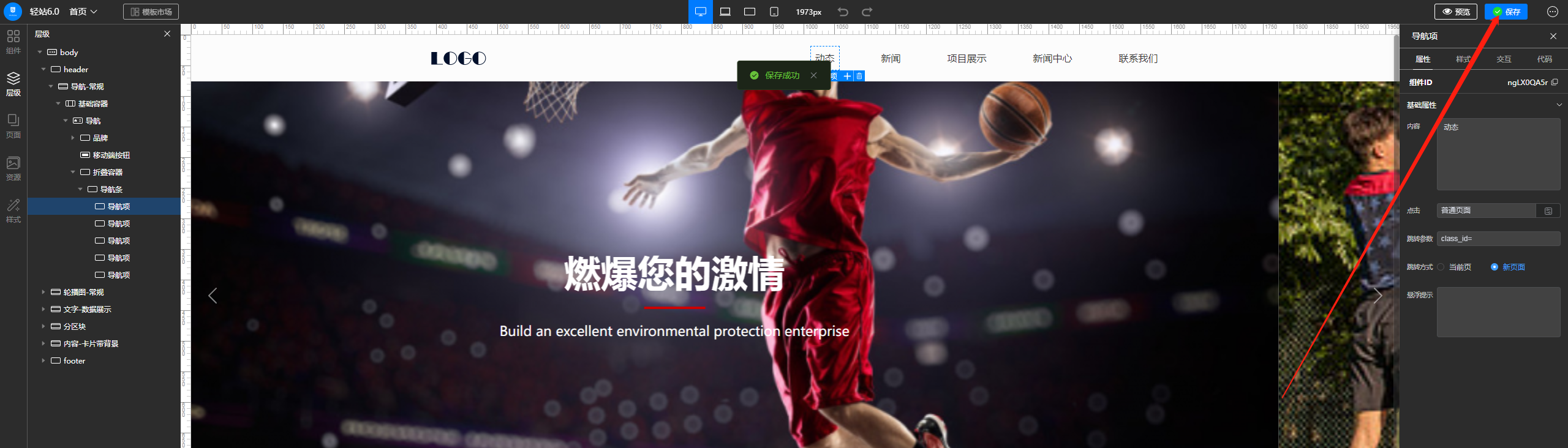Open the 层级 layers sidebar panel
This screenshot has width=1568, height=448.
[13, 84]
